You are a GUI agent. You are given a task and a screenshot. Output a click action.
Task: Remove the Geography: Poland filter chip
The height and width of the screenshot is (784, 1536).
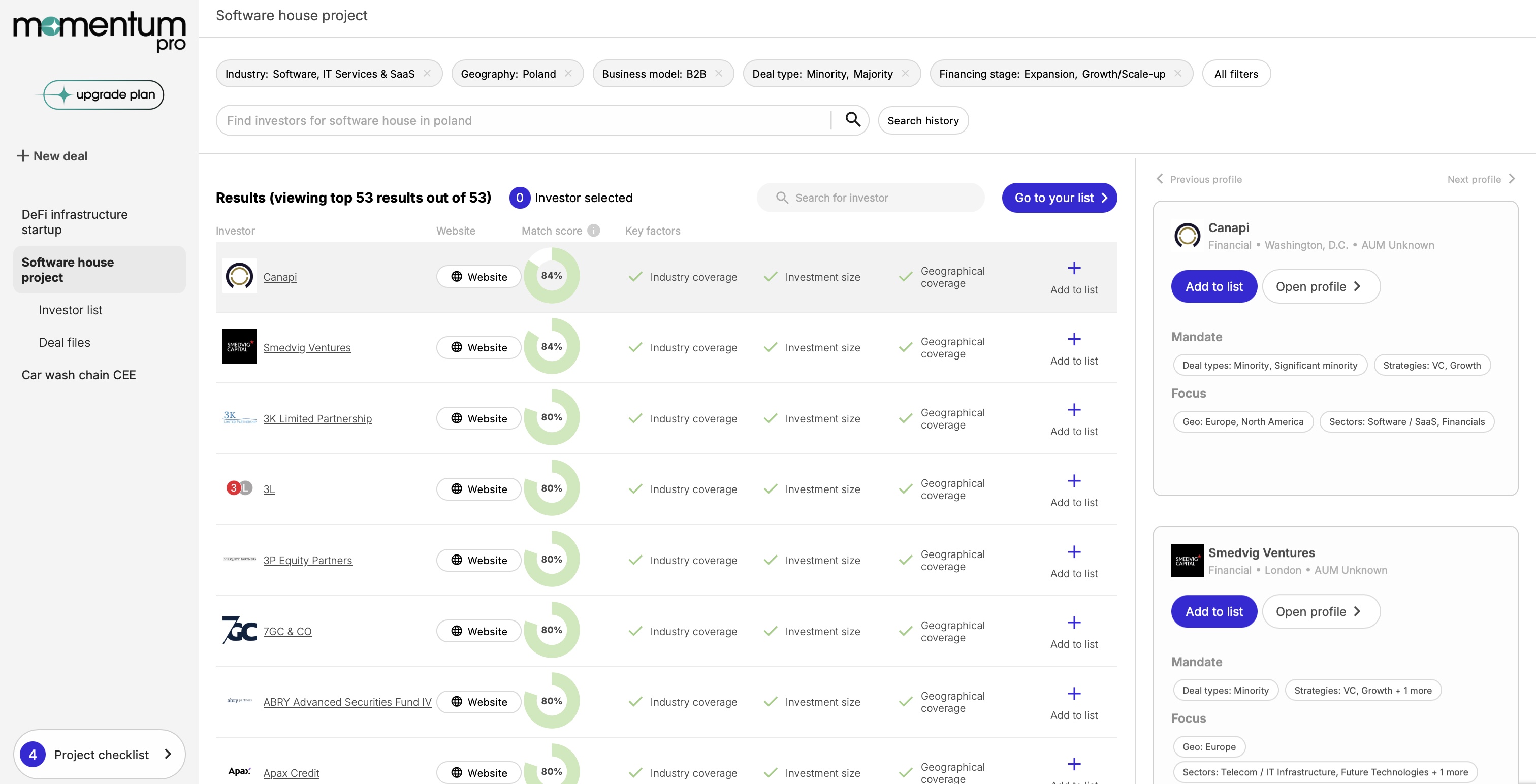point(568,73)
